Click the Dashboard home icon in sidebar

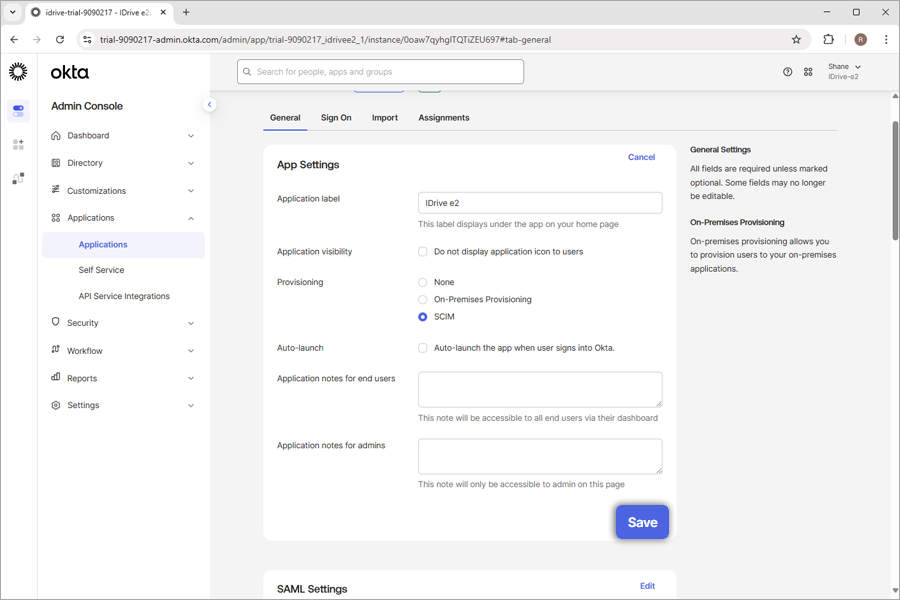pyautogui.click(x=56, y=136)
